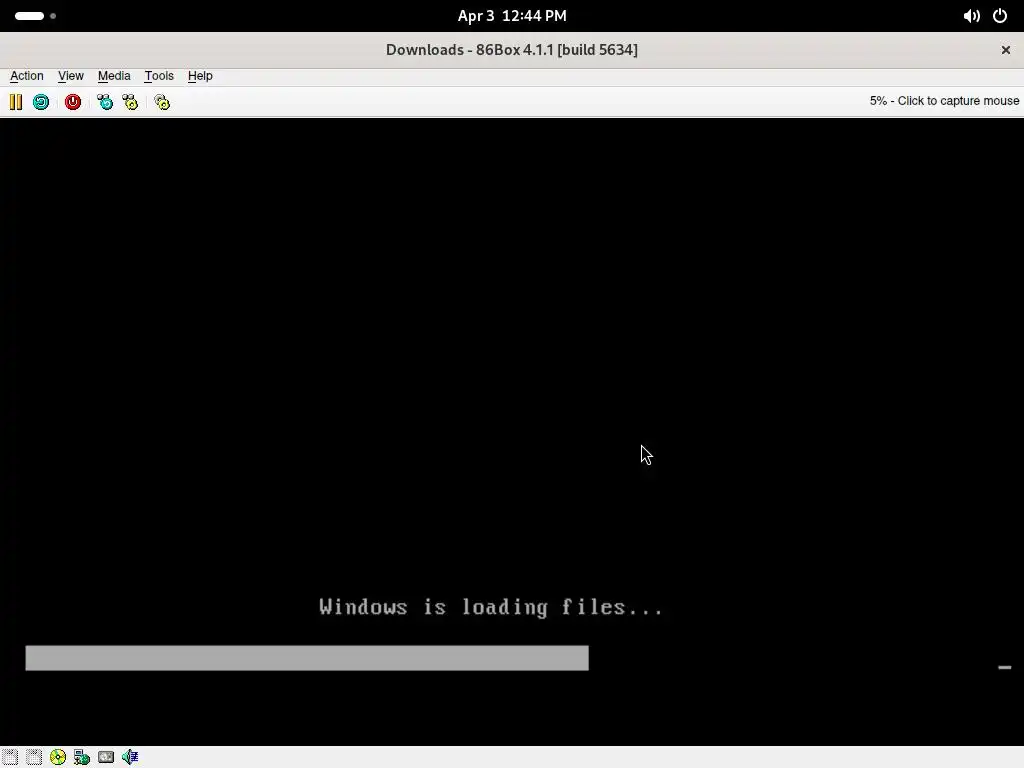Open the Media menu
This screenshot has width=1024, height=768.
(114, 76)
